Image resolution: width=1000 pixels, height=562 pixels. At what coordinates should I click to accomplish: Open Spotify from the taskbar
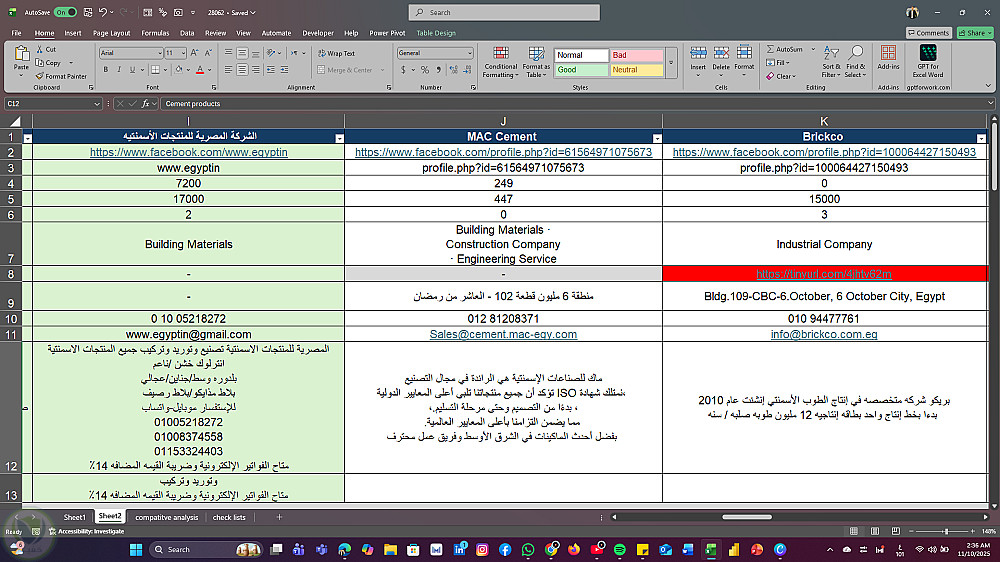pos(619,549)
